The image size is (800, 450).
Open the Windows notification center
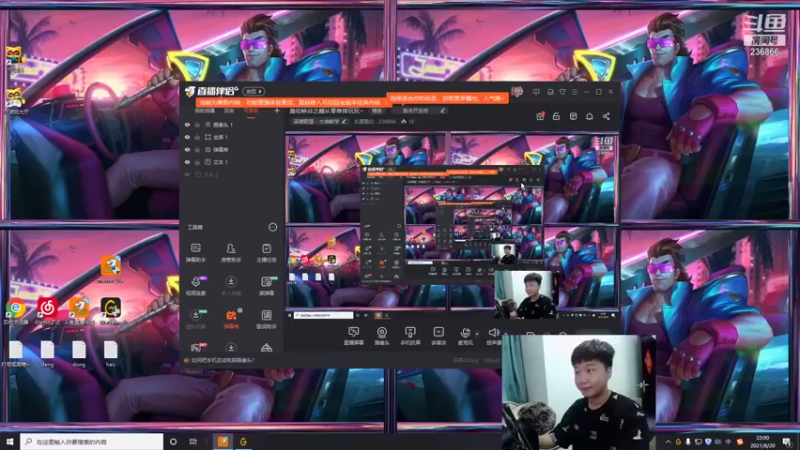tap(787, 442)
